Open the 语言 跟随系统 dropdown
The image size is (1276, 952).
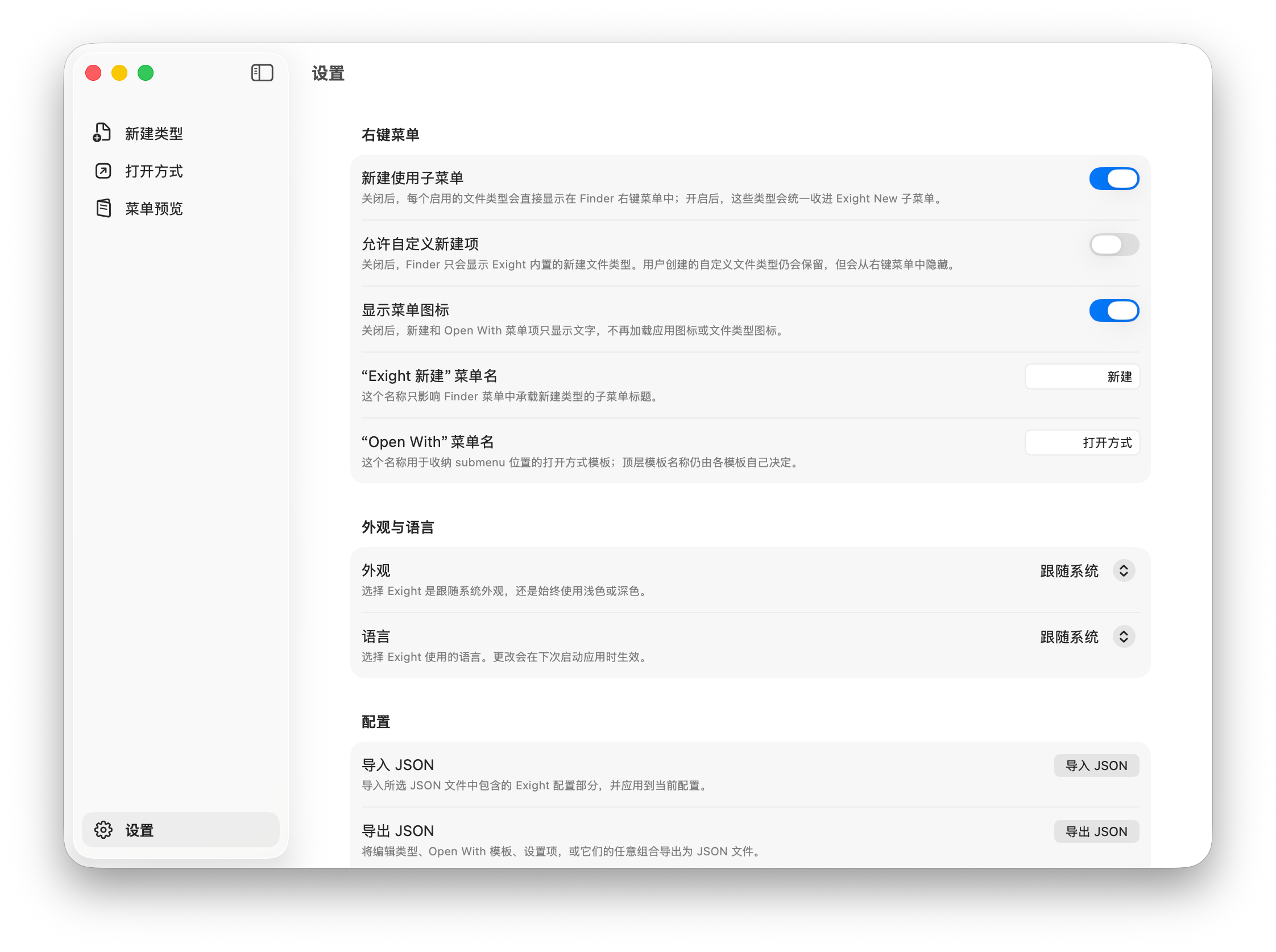tap(1088, 637)
